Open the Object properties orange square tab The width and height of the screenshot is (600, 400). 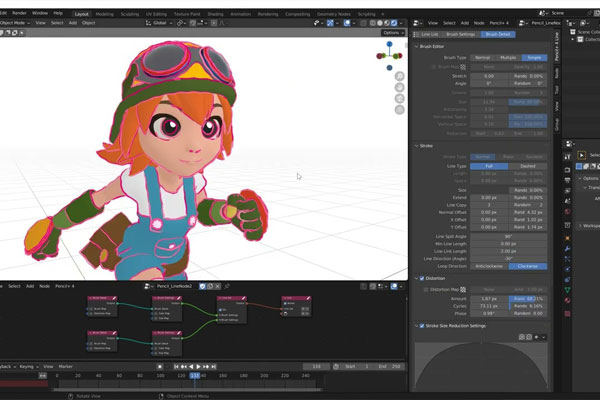coord(567,238)
